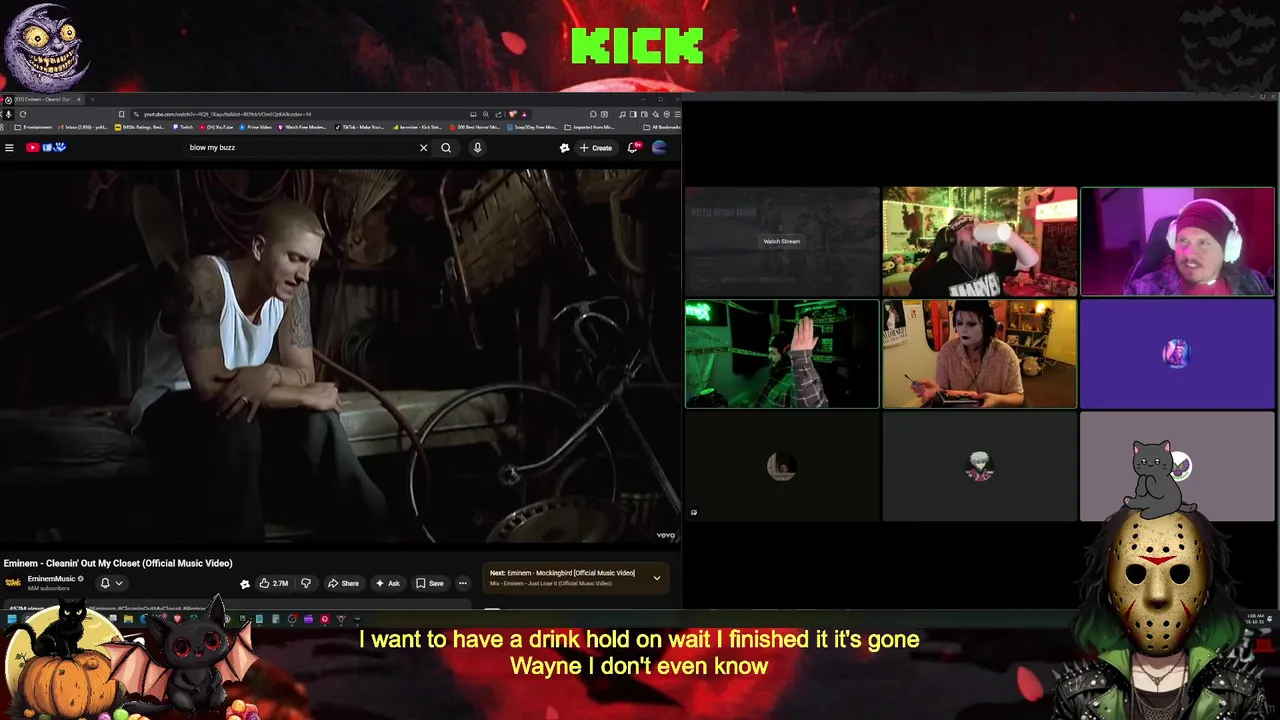Open the Windows Start button

pos(12,619)
